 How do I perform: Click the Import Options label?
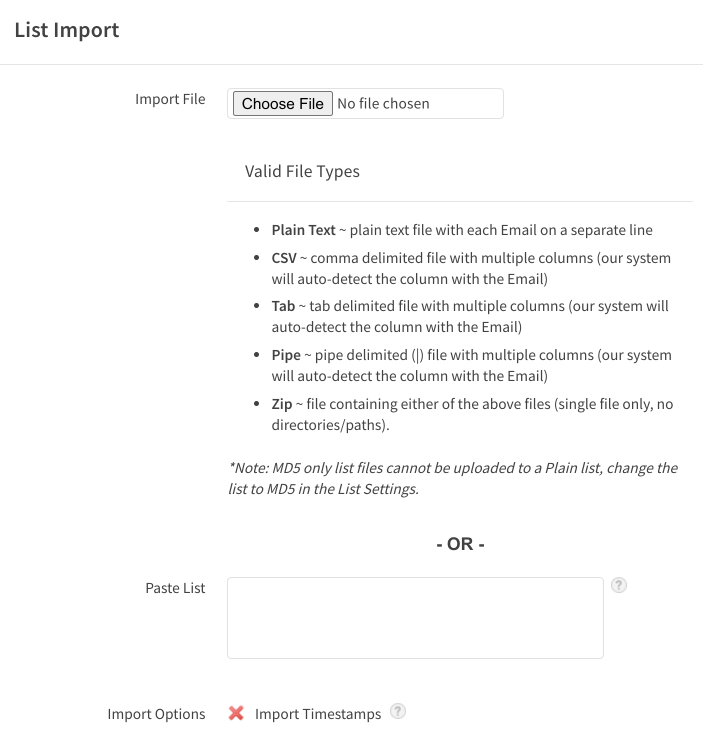click(156, 714)
